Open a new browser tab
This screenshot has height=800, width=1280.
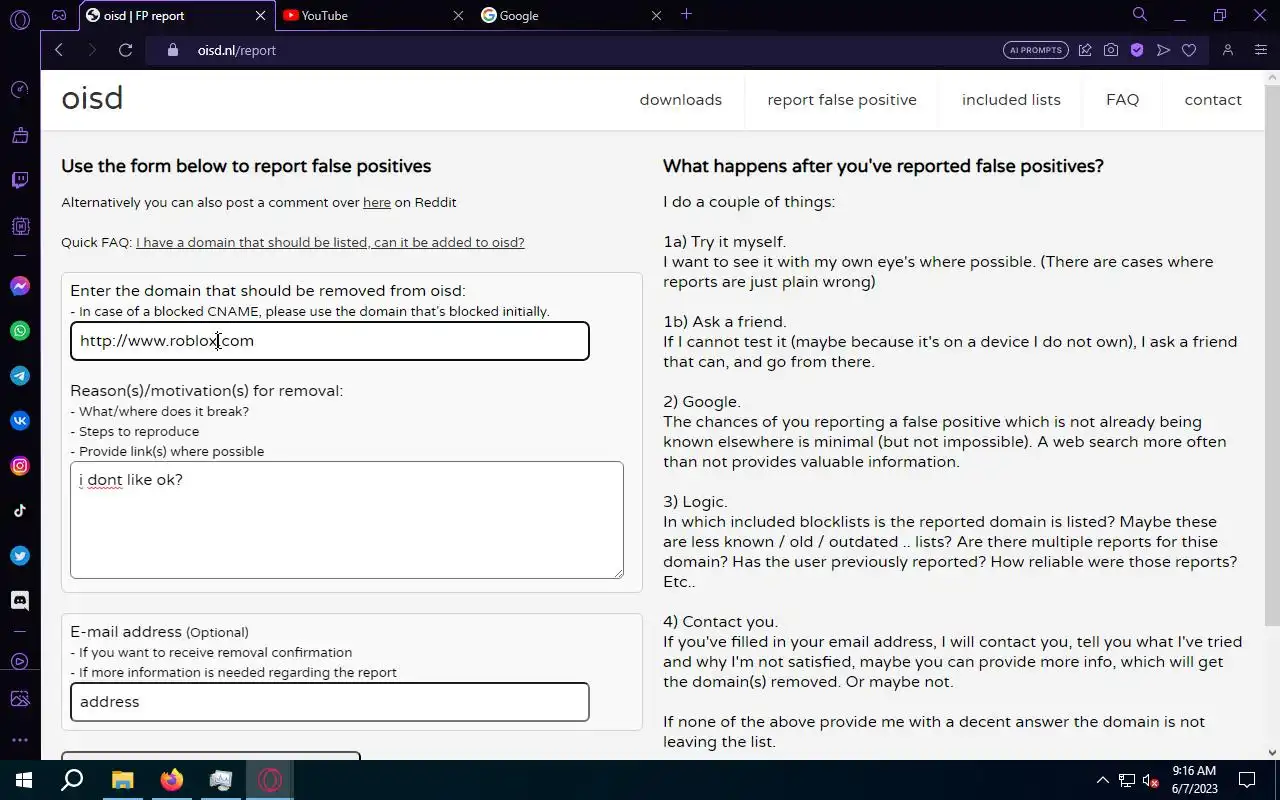(x=686, y=14)
